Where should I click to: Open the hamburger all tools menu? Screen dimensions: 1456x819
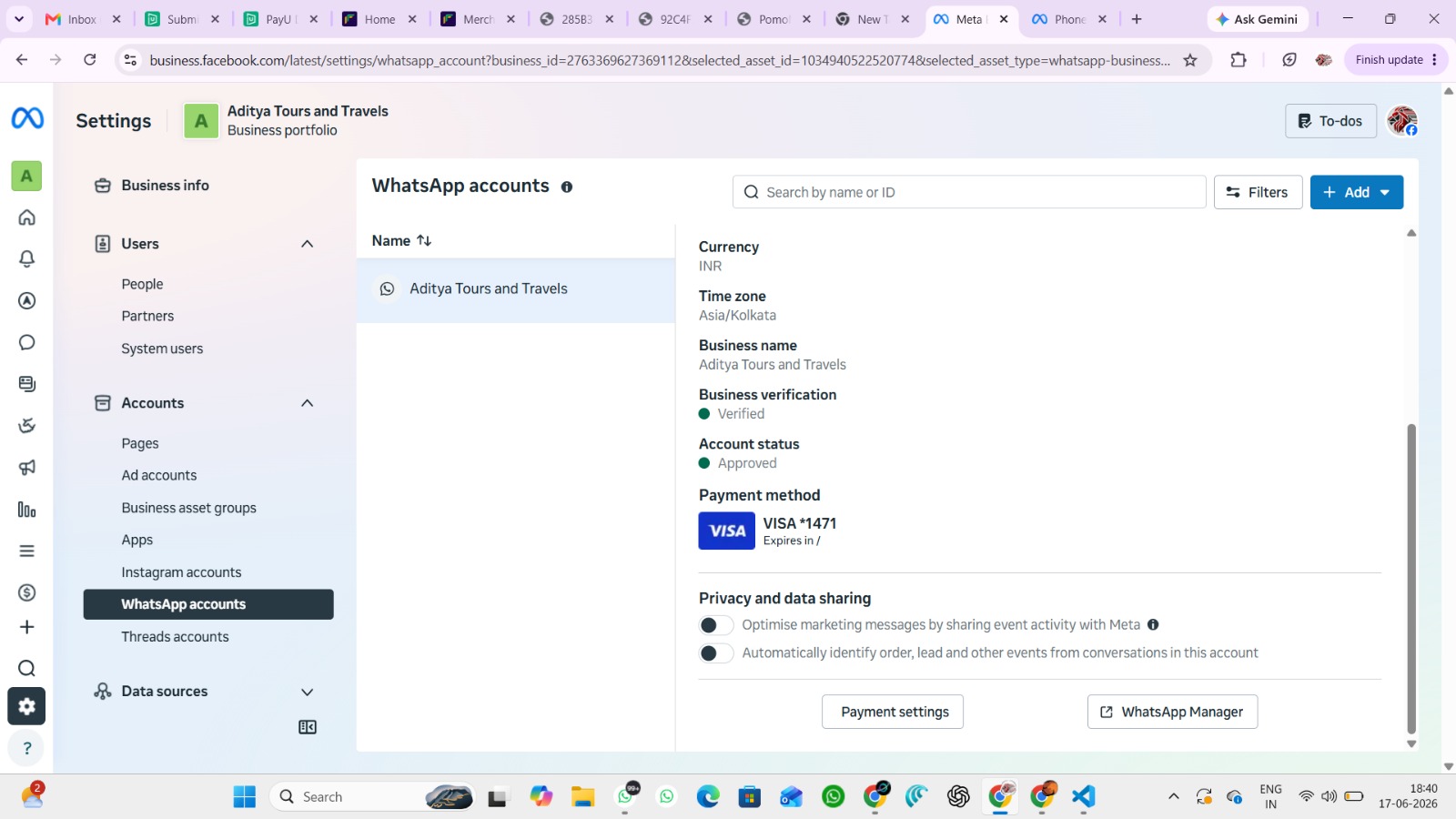[x=27, y=551]
